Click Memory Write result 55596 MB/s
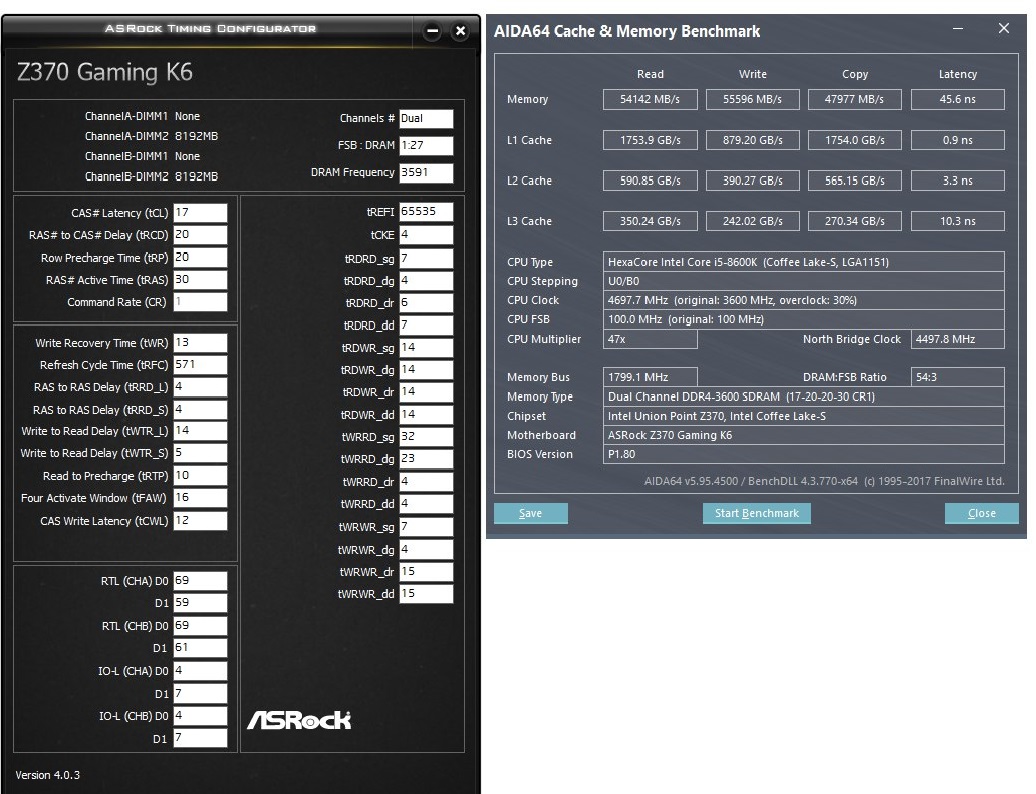Screen dimensions: 1036x794 [753, 99]
